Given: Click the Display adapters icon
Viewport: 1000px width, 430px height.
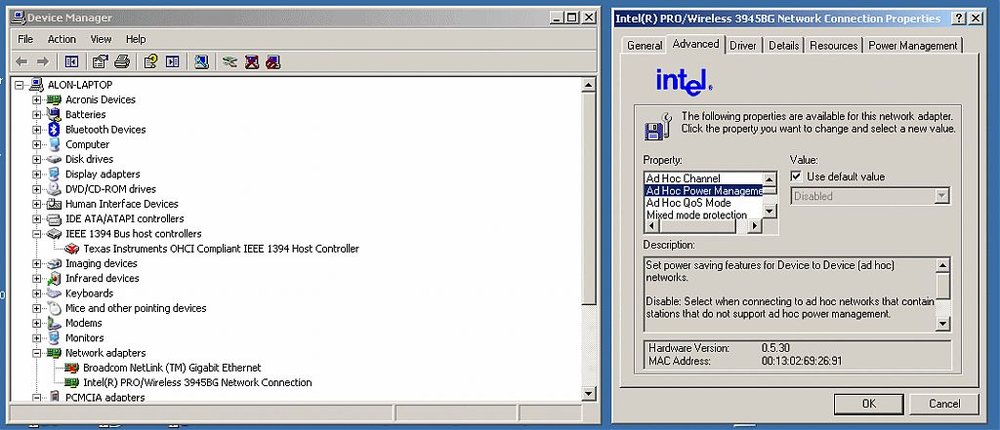Looking at the screenshot, I should pos(54,174).
